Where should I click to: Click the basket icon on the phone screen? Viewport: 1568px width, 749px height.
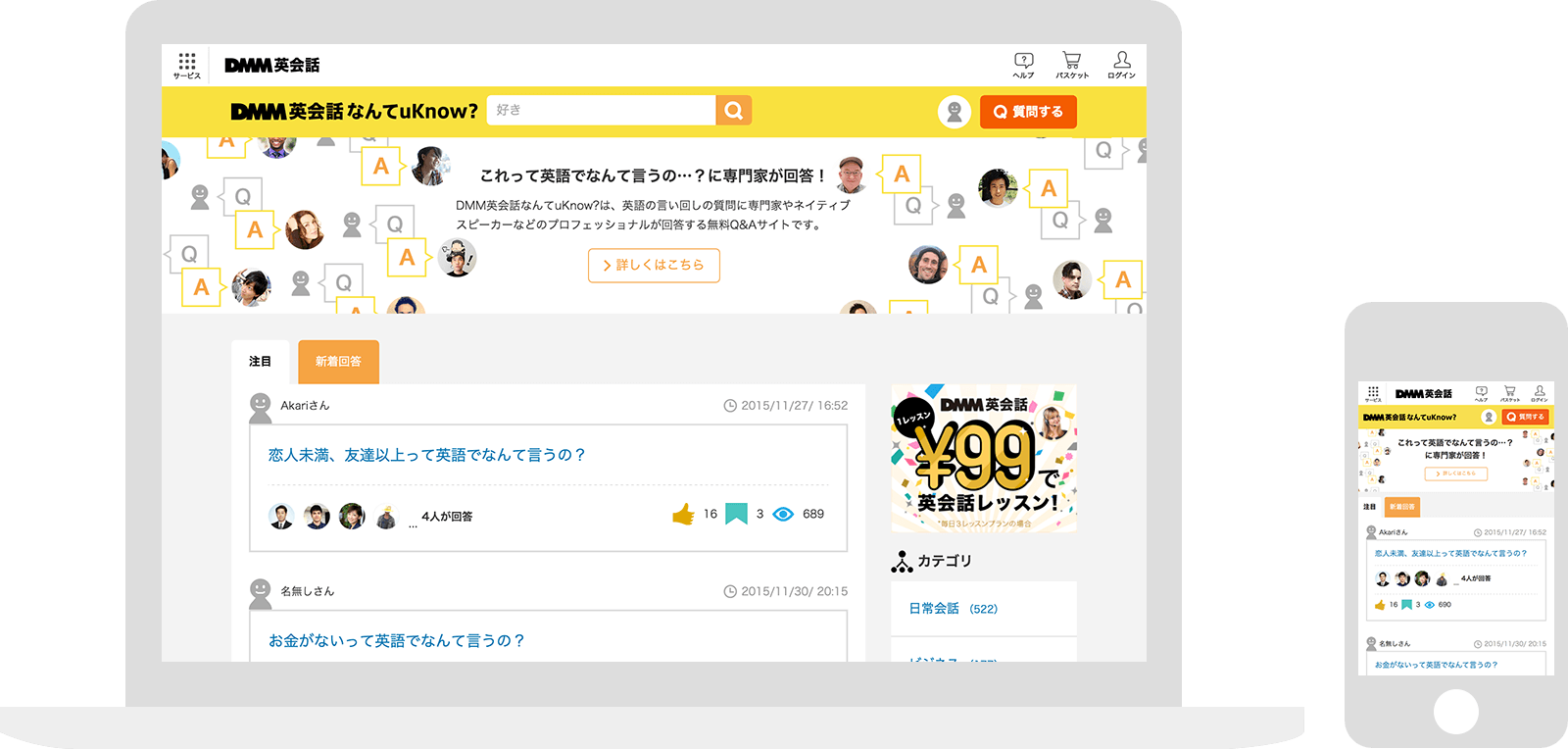[1510, 393]
